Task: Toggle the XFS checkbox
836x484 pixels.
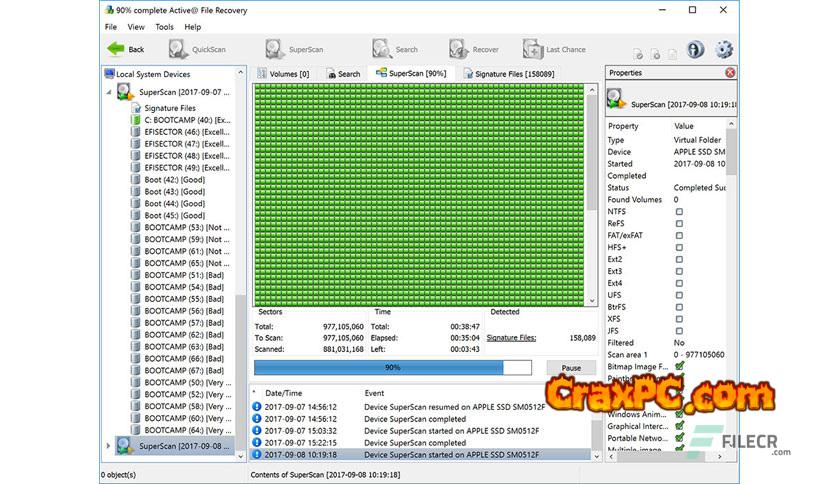Action: pyautogui.click(x=679, y=319)
